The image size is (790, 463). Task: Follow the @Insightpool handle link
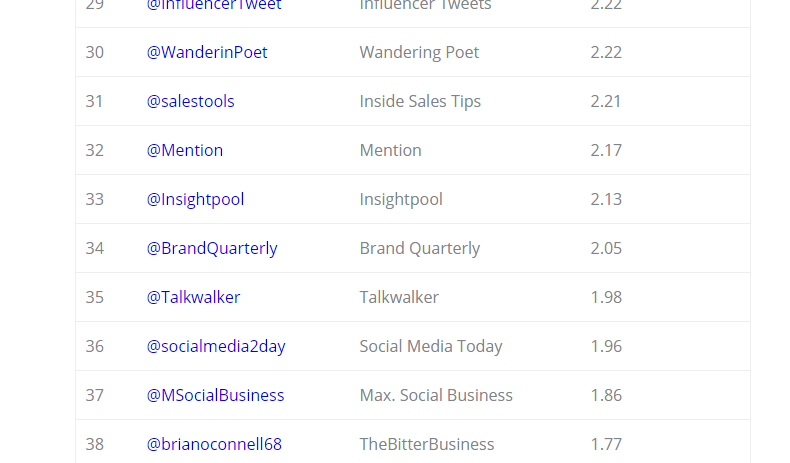pos(196,199)
